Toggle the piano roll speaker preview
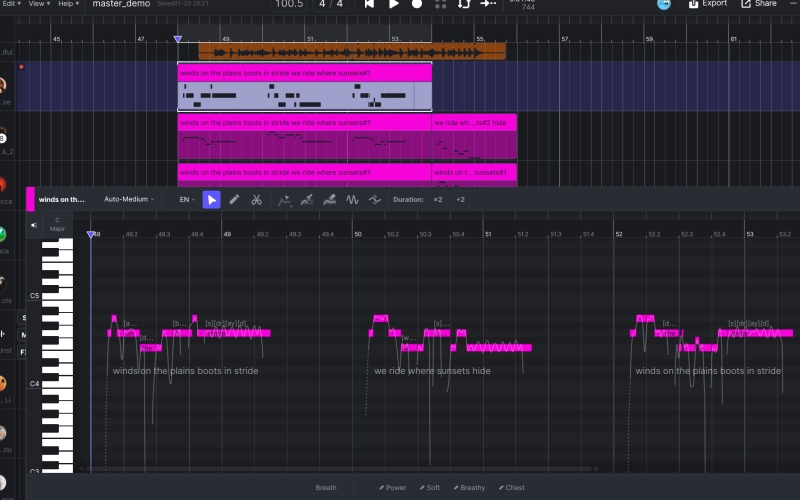Screen dimensions: 800x500 click(34, 225)
